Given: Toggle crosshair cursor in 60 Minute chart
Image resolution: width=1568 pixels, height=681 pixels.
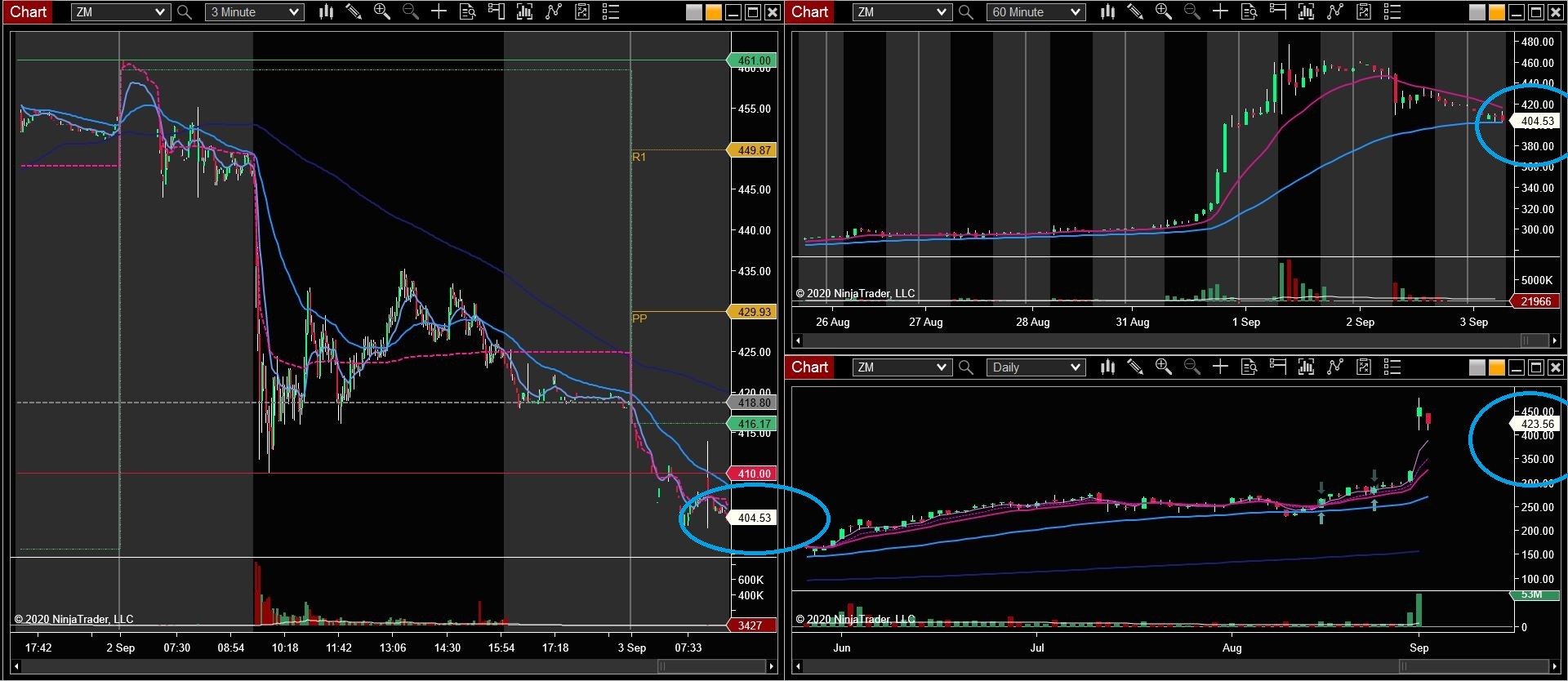Looking at the screenshot, I should pos(1220,11).
